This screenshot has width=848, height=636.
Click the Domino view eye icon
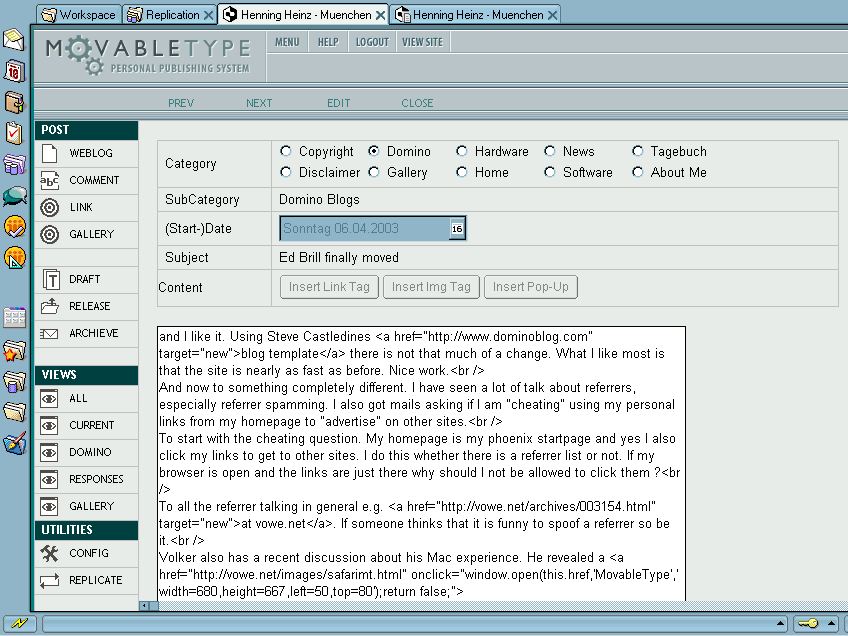[x=49, y=453]
